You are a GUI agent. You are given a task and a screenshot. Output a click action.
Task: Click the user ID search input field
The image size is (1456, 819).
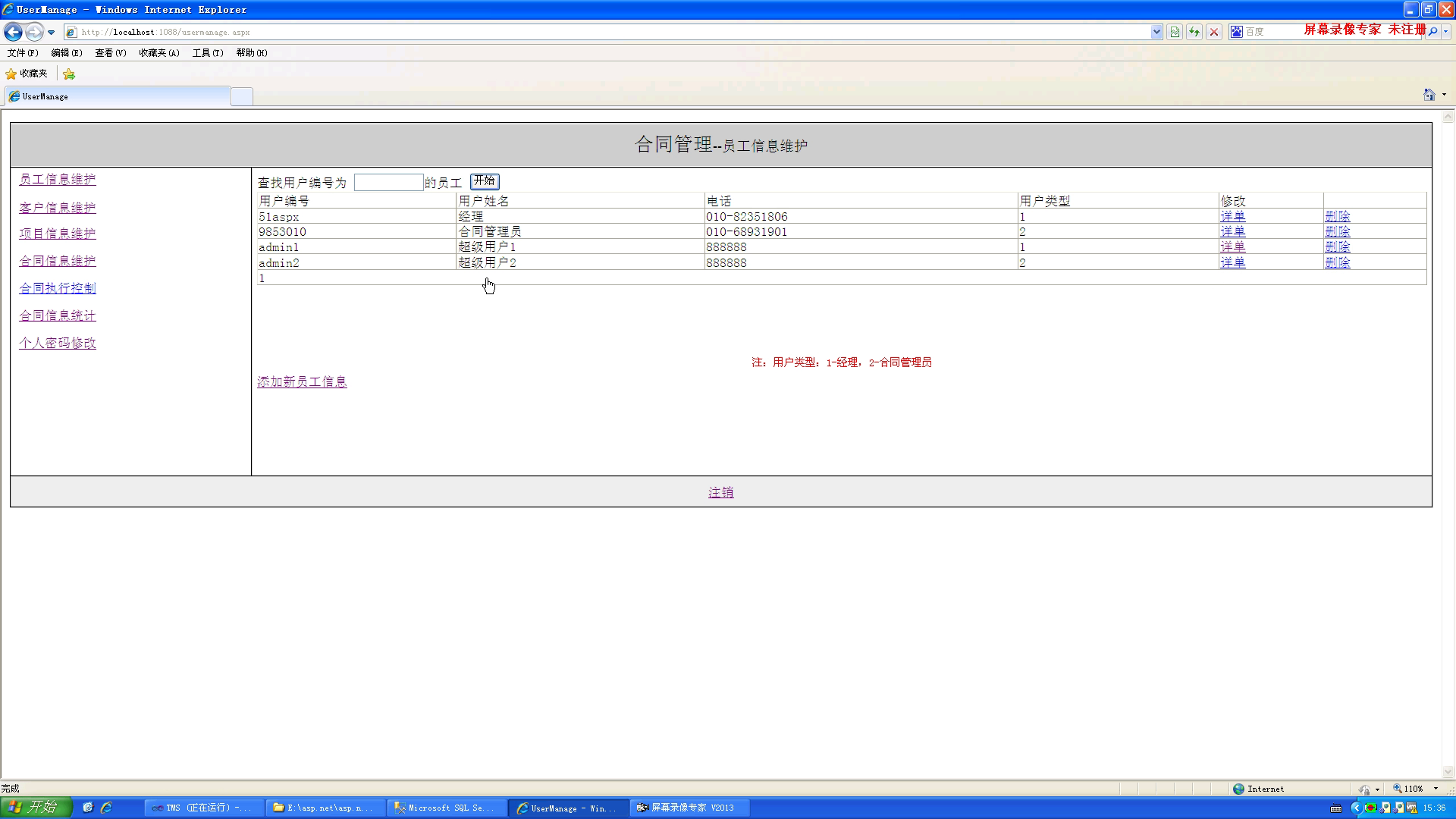tap(388, 182)
